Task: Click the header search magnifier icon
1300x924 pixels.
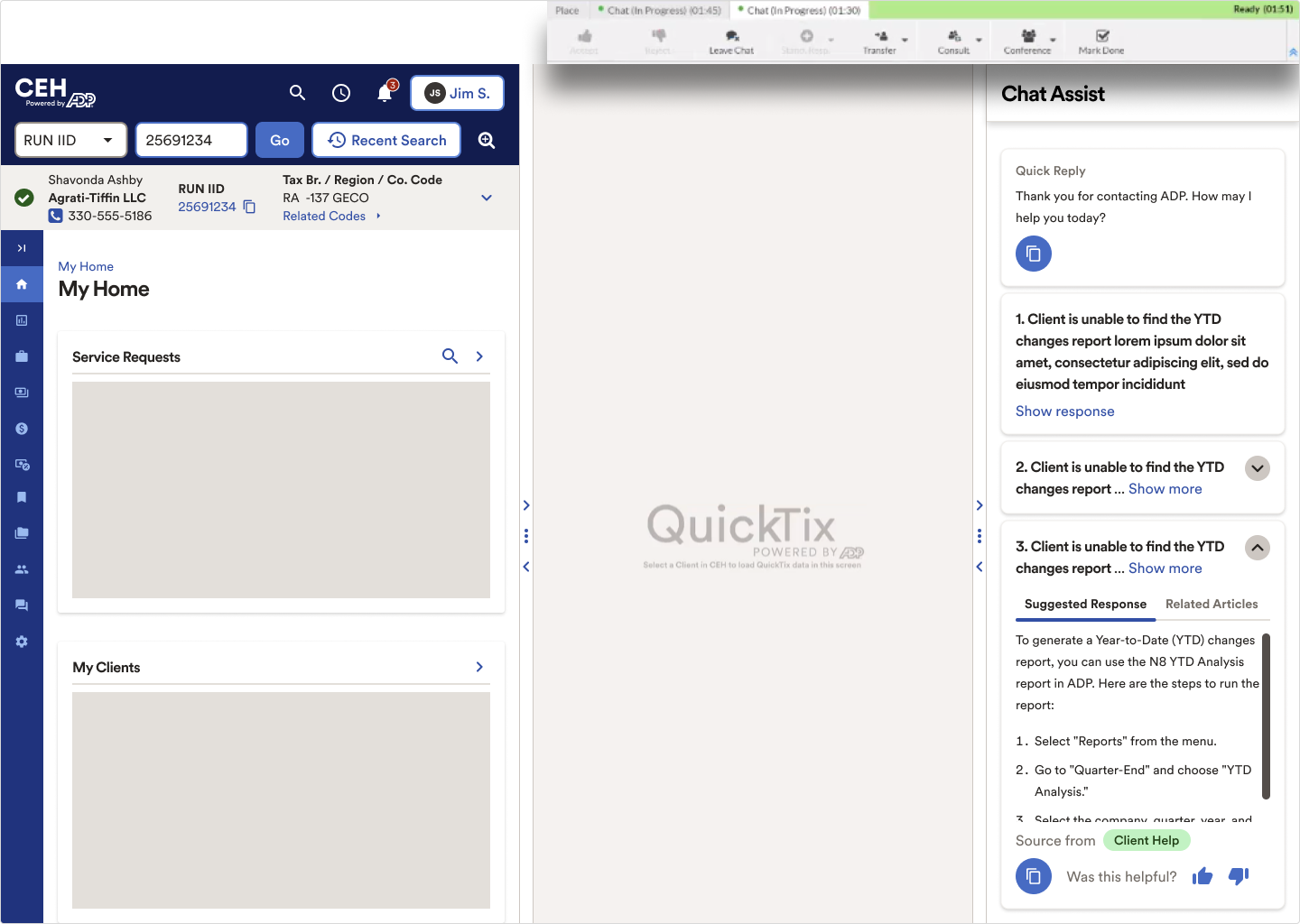Action: click(297, 93)
